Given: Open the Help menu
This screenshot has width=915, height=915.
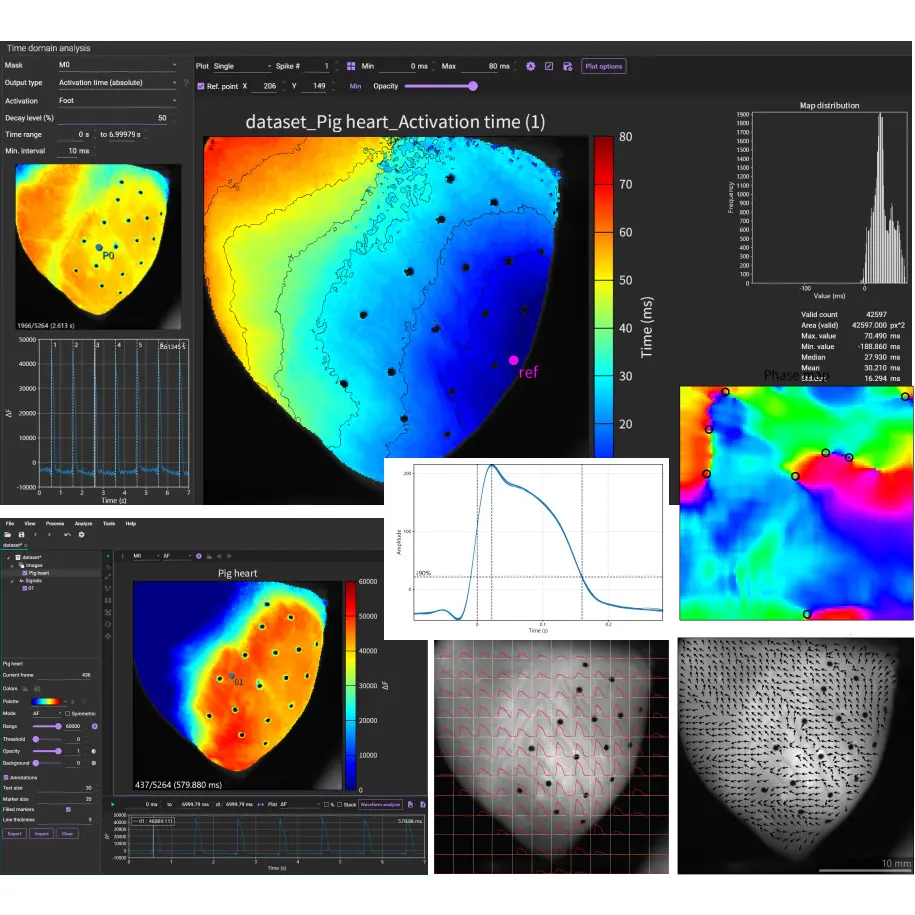Looking at the screenshot, I should click(131, 523).
